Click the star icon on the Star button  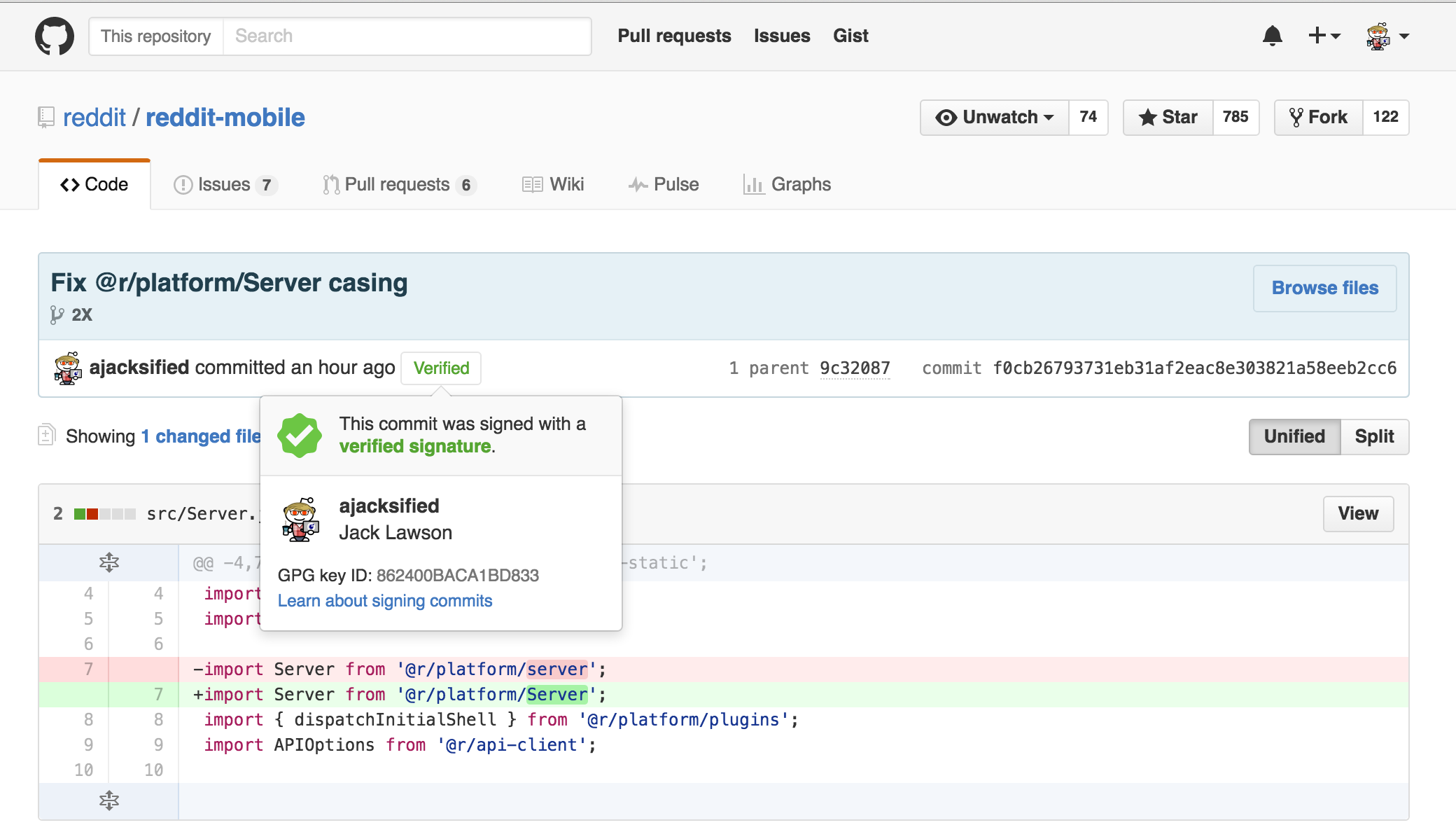point(1148,117)
